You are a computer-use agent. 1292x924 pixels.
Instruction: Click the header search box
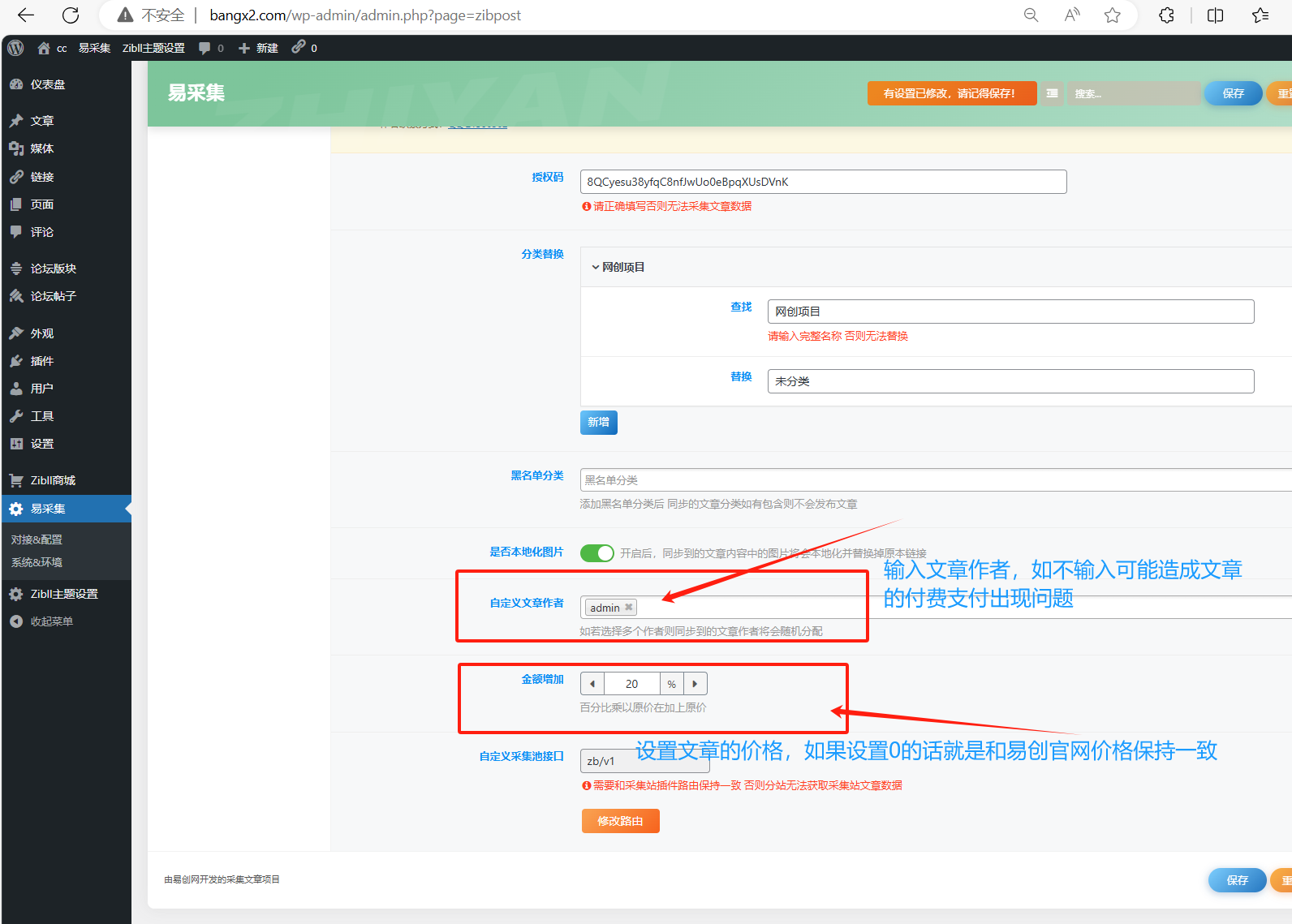pyautogui.click(x=1135, y=93)
